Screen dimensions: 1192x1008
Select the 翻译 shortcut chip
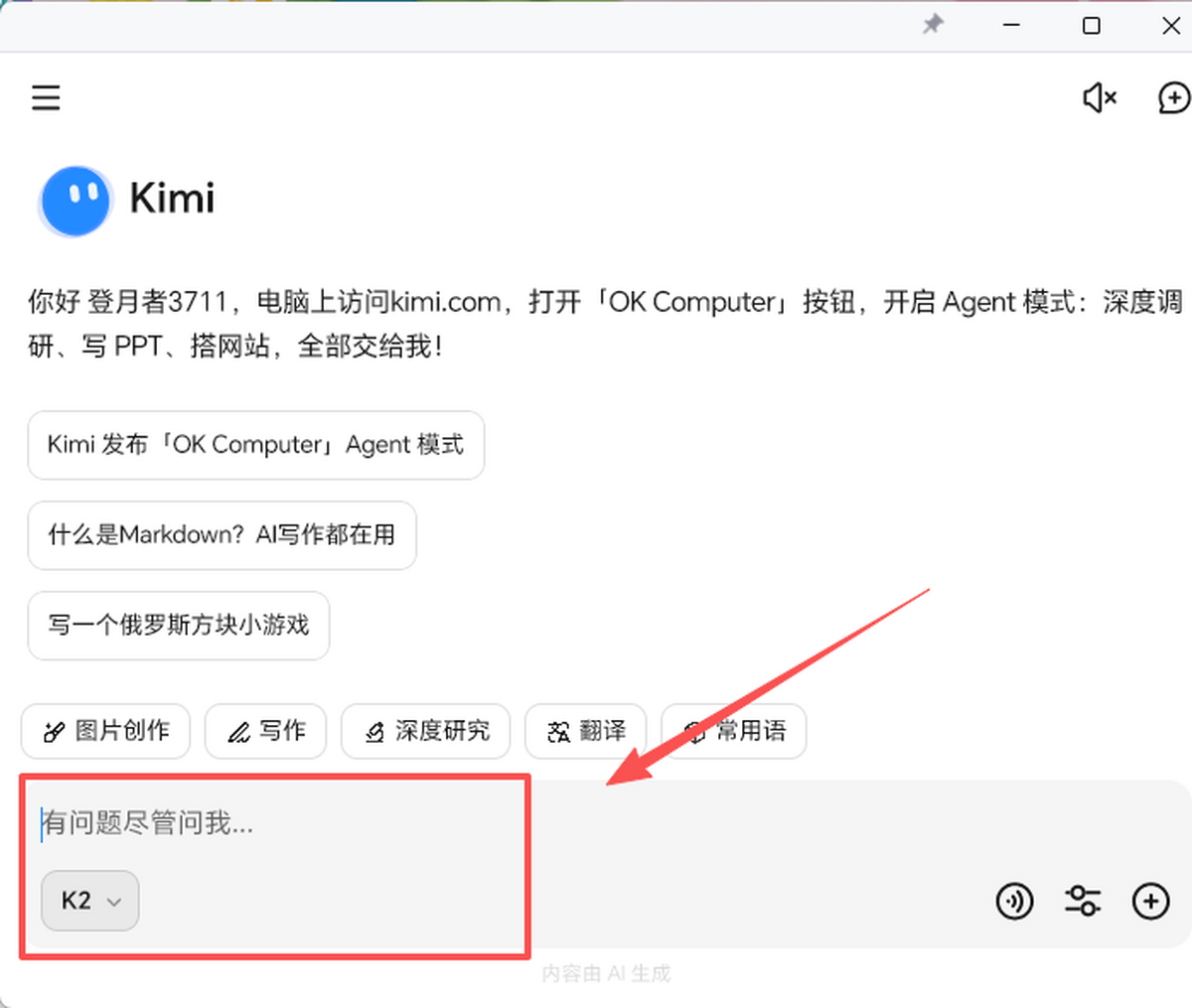coord(585,731)
